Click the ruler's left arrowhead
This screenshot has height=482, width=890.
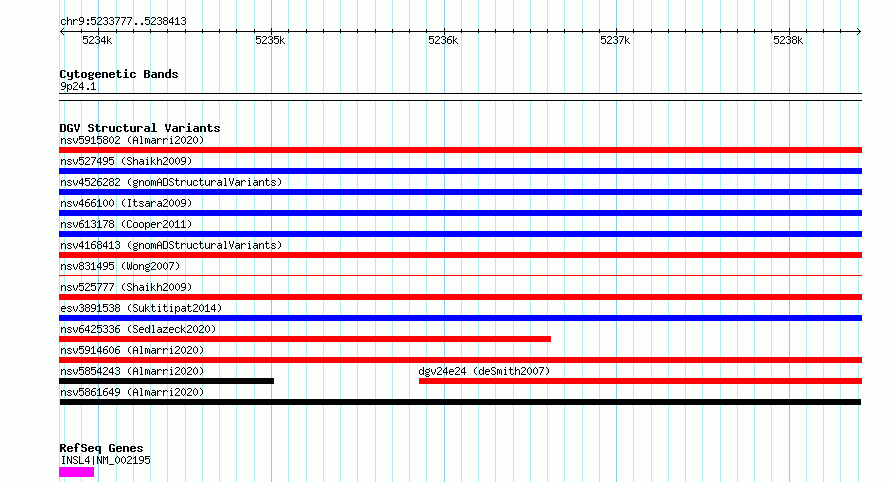[x=62, y=32]
